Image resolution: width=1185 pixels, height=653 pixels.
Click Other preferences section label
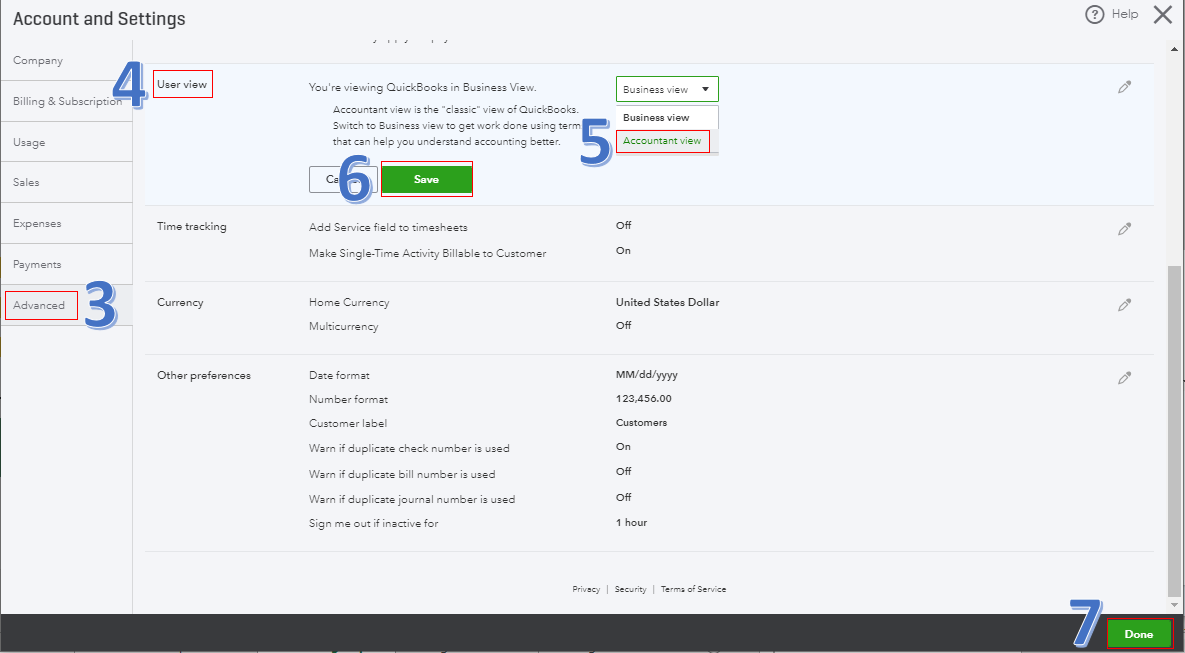(x=204, y=375)
